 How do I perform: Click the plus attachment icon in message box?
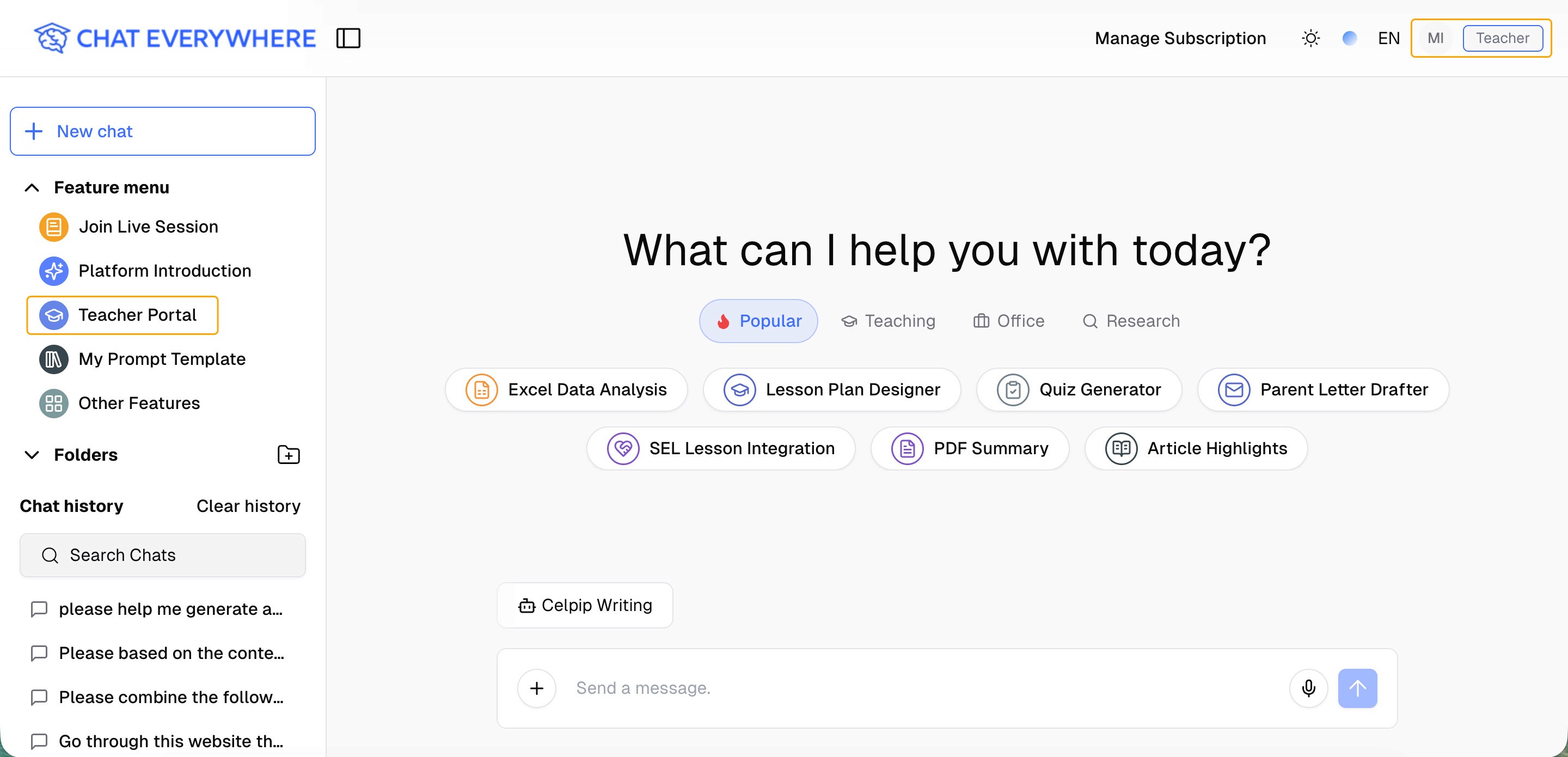coord(536,688)
